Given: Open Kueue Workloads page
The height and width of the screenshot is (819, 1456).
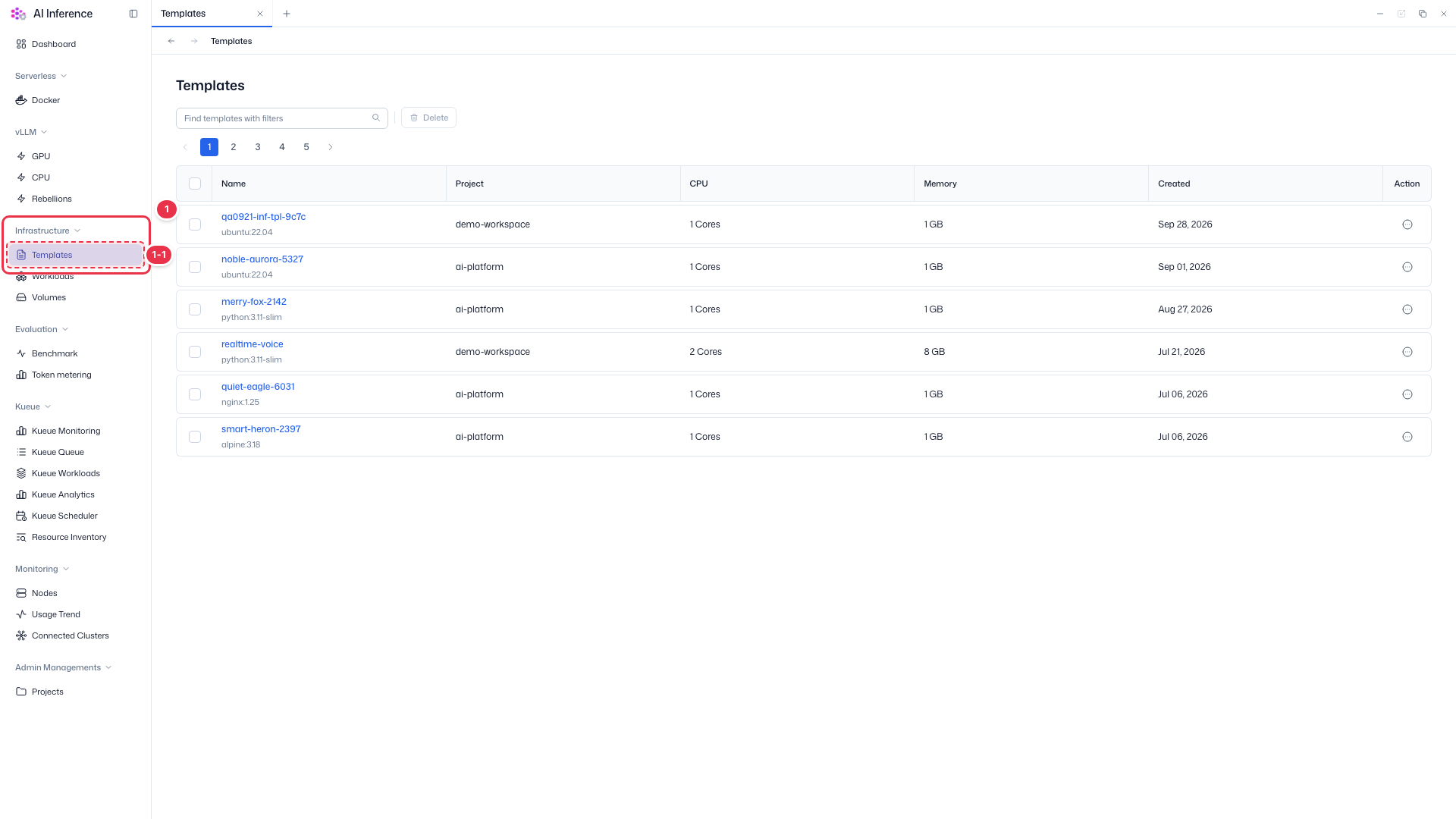Looking at the screenshot, I should click(x=66, y=473).
